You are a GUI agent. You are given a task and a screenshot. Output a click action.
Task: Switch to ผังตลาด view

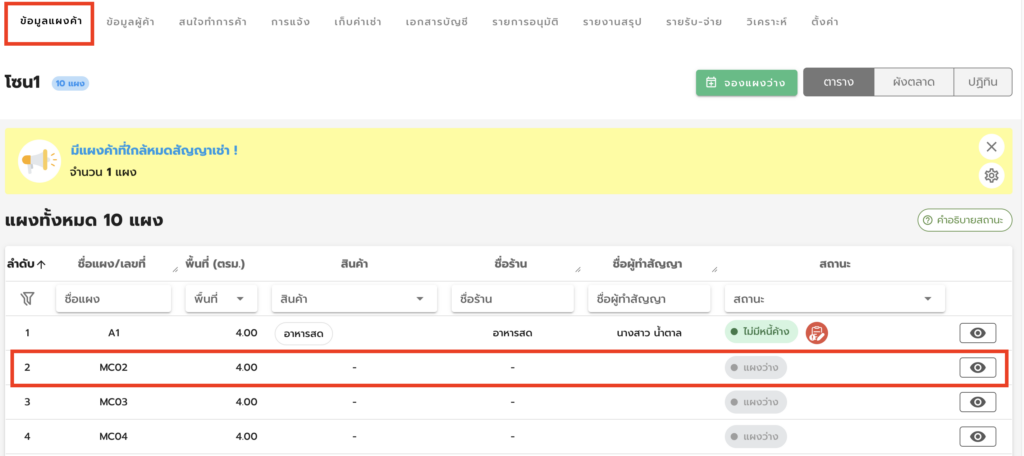(x=914, y=82)
